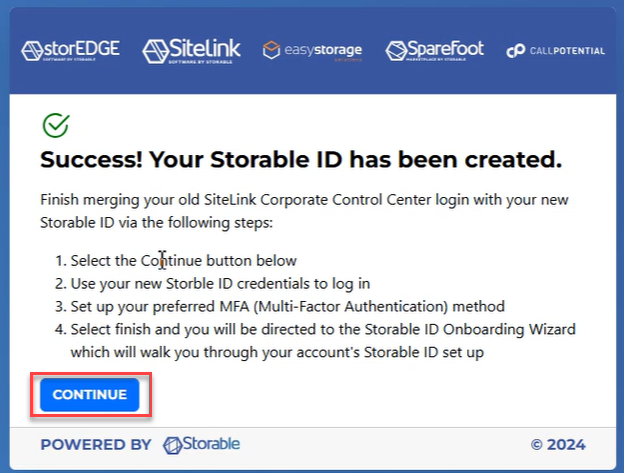The image size is (624, 473).
Task: Click the SpareFoot logo in header
Action: tap(435, 51)
